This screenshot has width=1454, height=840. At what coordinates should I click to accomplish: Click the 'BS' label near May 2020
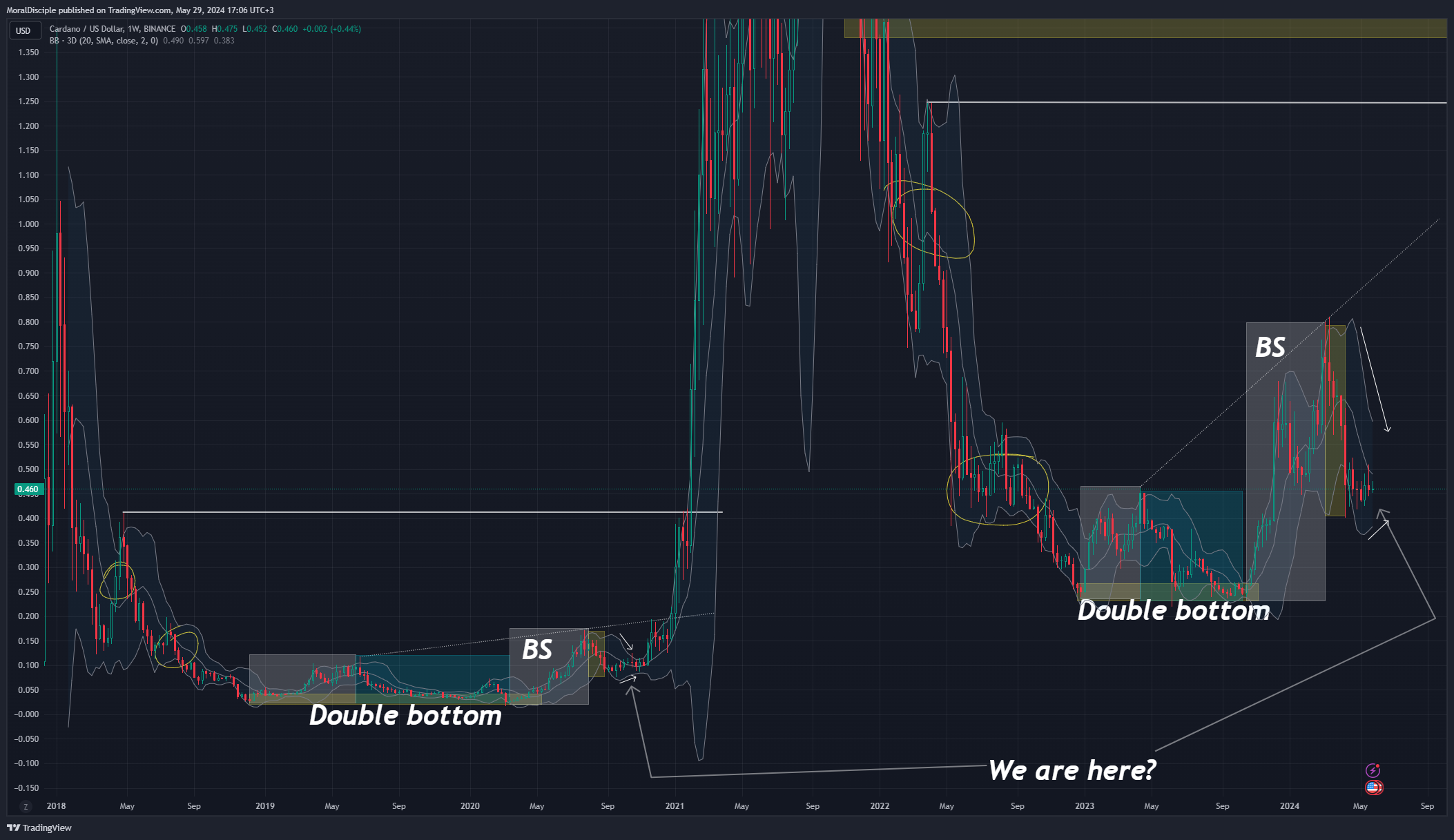tap(537, 649)
